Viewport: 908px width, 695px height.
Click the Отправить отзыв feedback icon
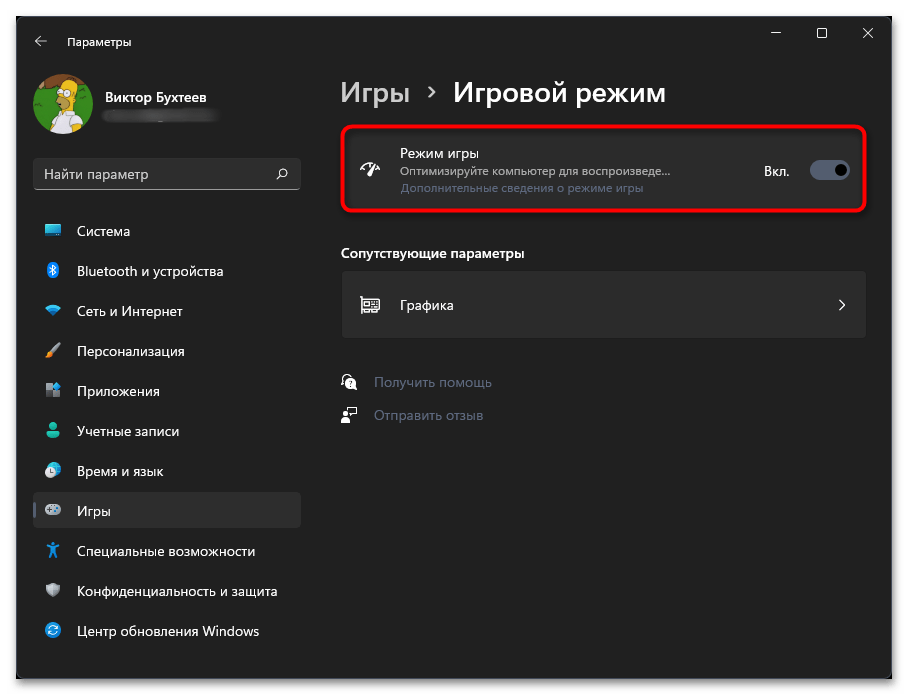[x=349, y=415]
